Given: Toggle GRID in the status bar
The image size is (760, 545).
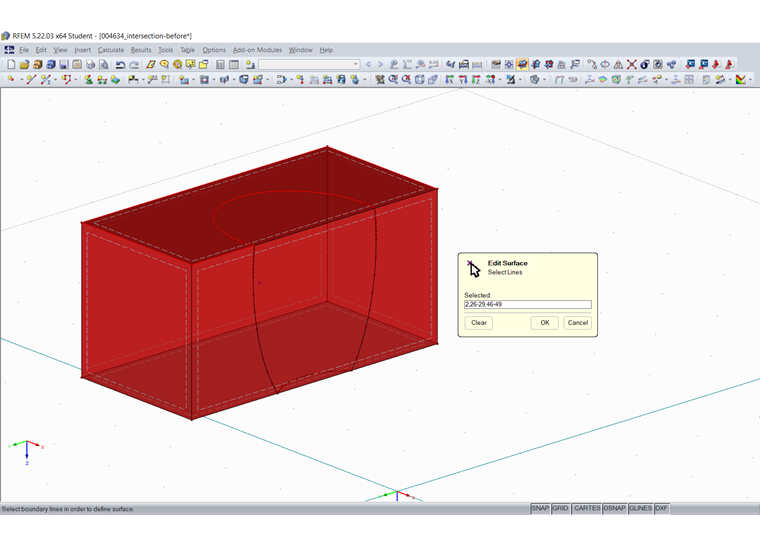Looking at the screenshot, I should pyautogui.click(x=560, y=508).
